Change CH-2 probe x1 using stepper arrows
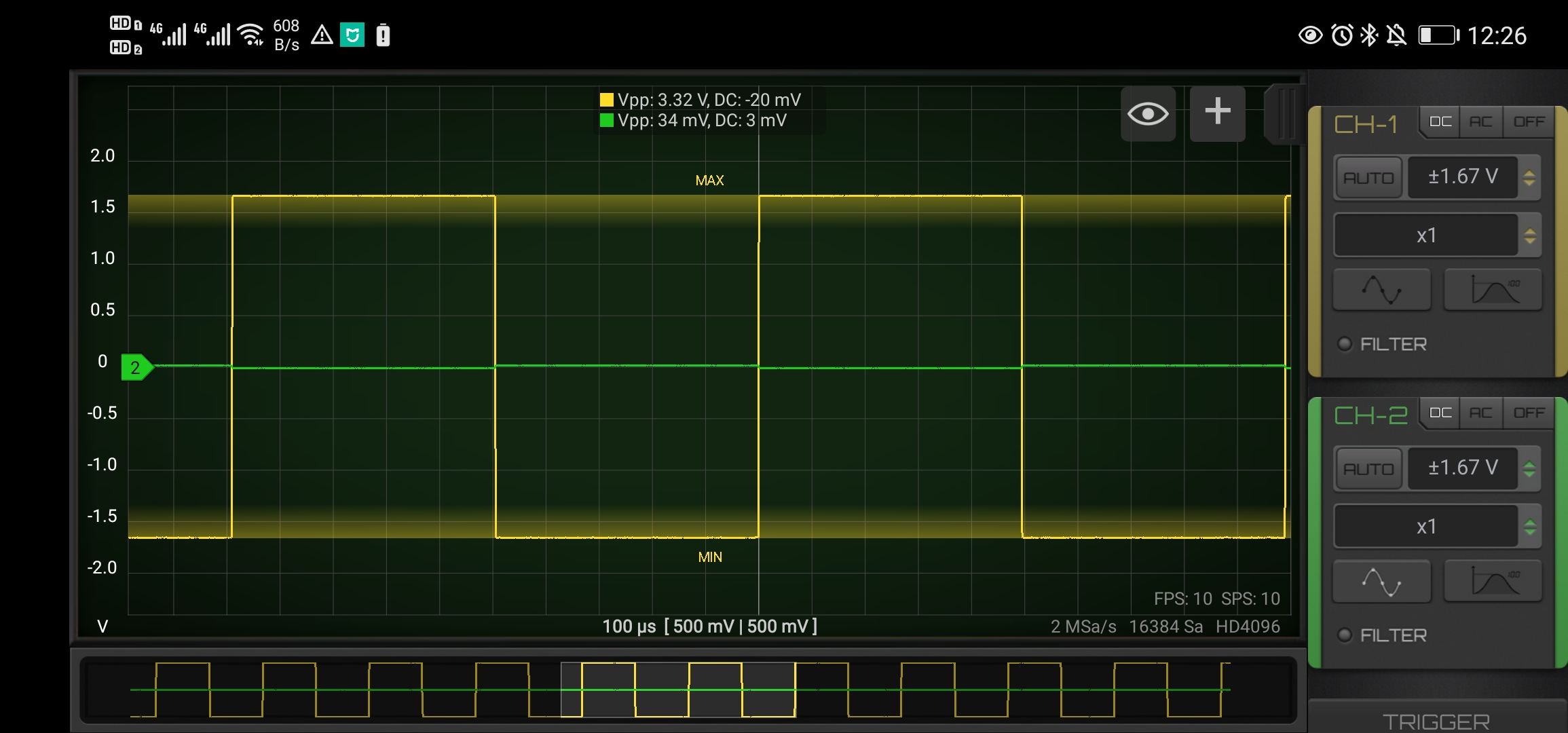The height and width of the screenshot is (733, 1568). [1529, 527]
